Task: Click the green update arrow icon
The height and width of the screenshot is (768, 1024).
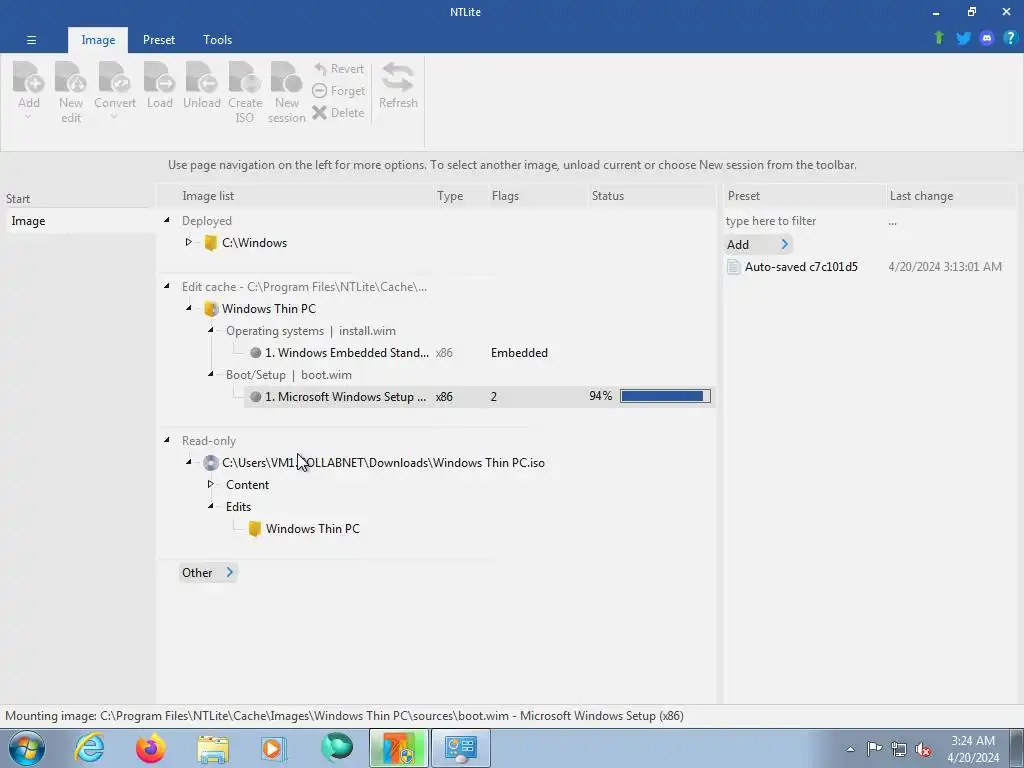Action: coord(939,38)
